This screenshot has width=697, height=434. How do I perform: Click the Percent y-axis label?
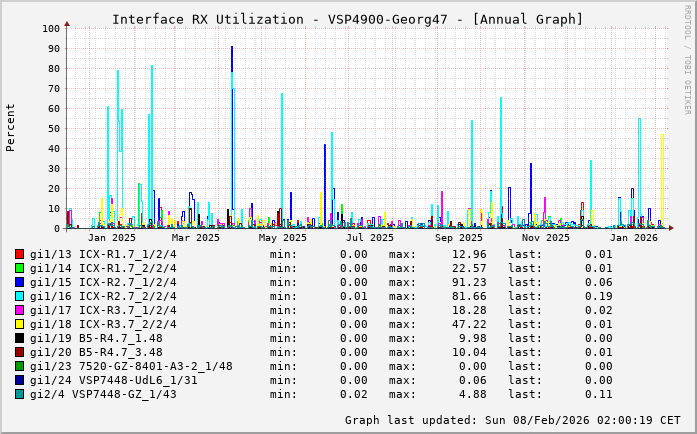pos(11,128)
